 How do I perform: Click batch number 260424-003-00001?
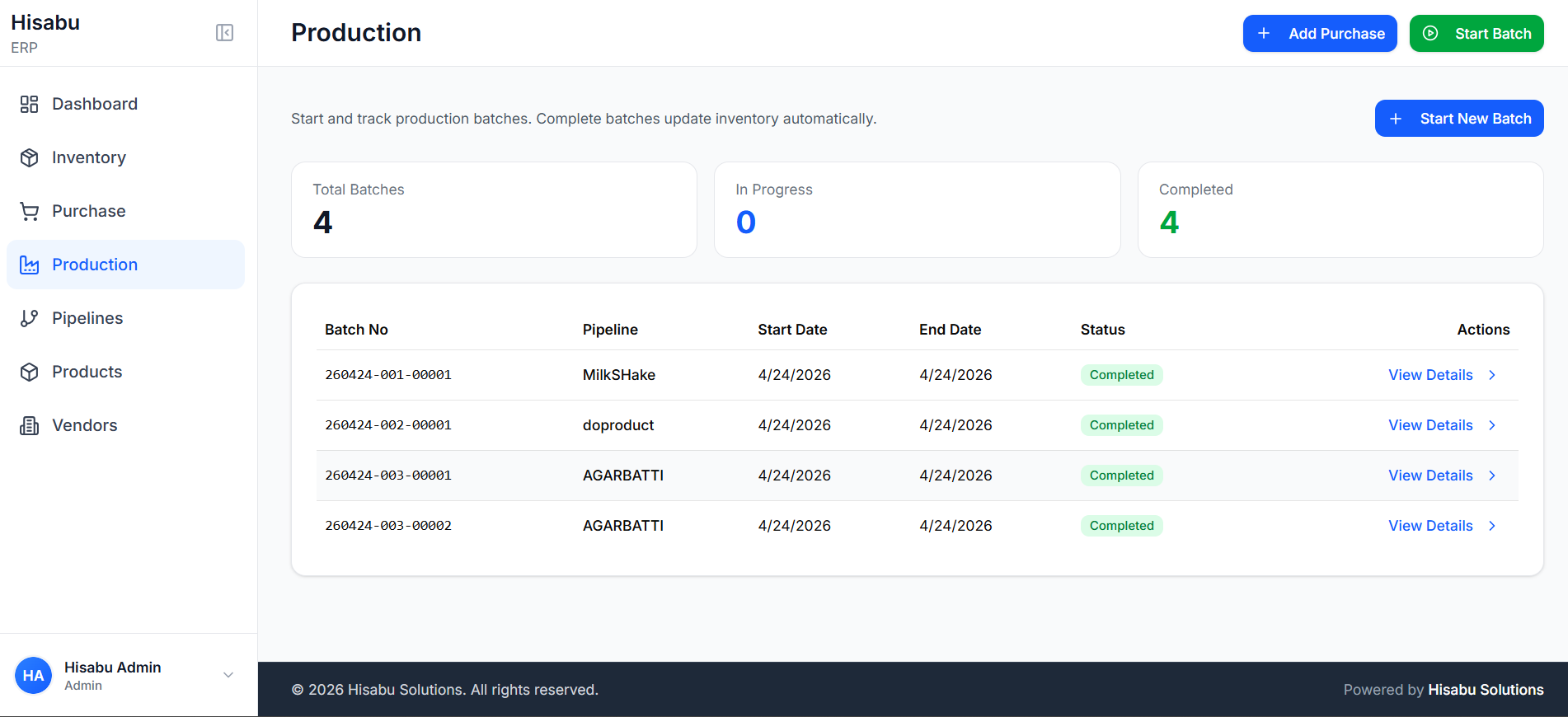coord(388,476)
